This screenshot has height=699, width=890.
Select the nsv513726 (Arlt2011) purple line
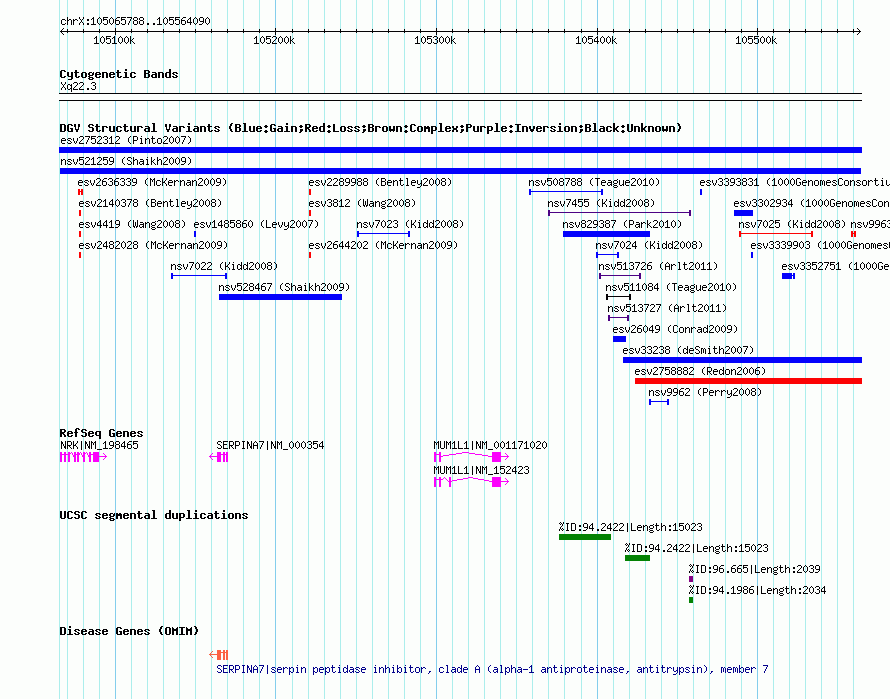[620, 276]
